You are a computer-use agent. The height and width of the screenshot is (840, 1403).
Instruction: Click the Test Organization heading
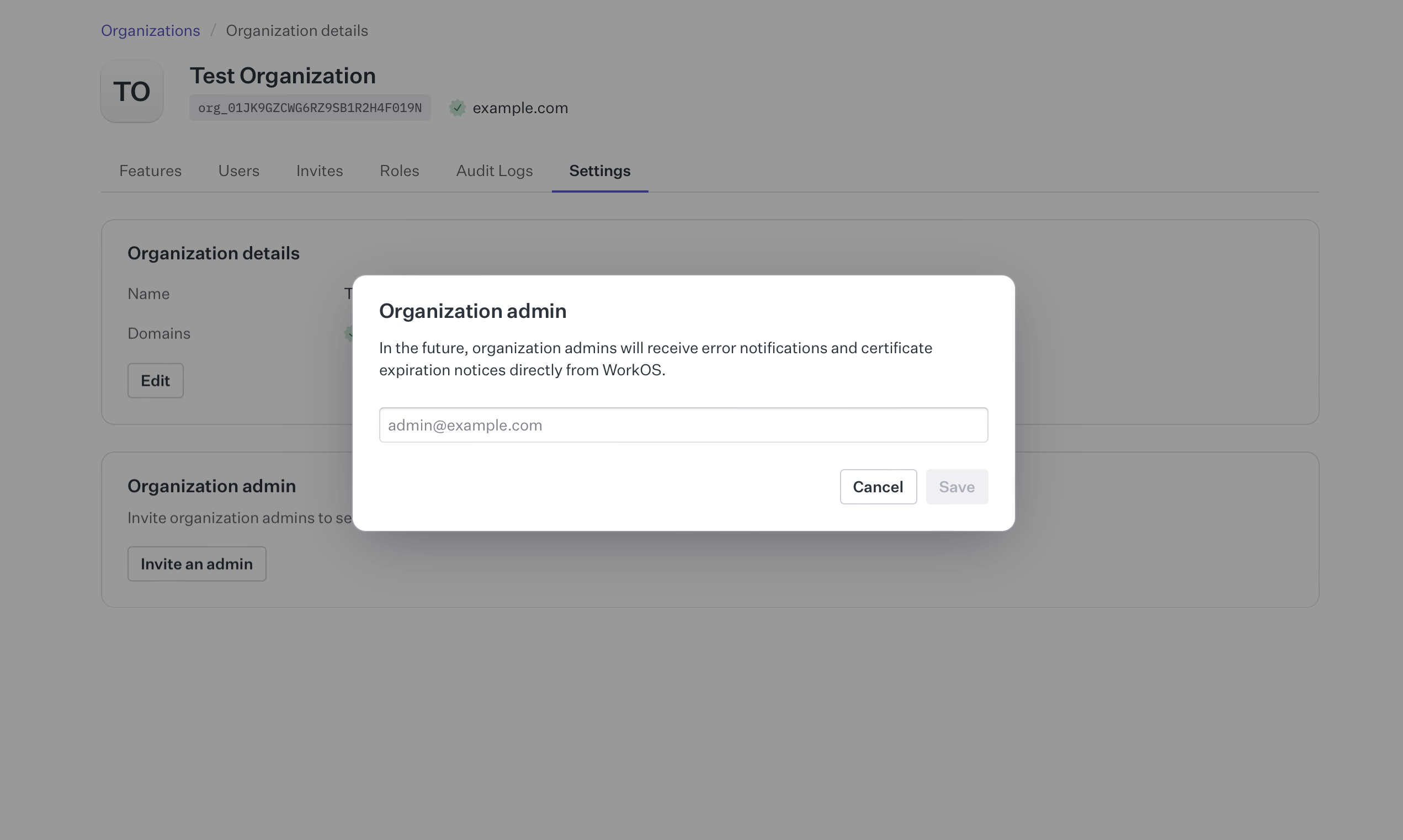click(283, 75)
